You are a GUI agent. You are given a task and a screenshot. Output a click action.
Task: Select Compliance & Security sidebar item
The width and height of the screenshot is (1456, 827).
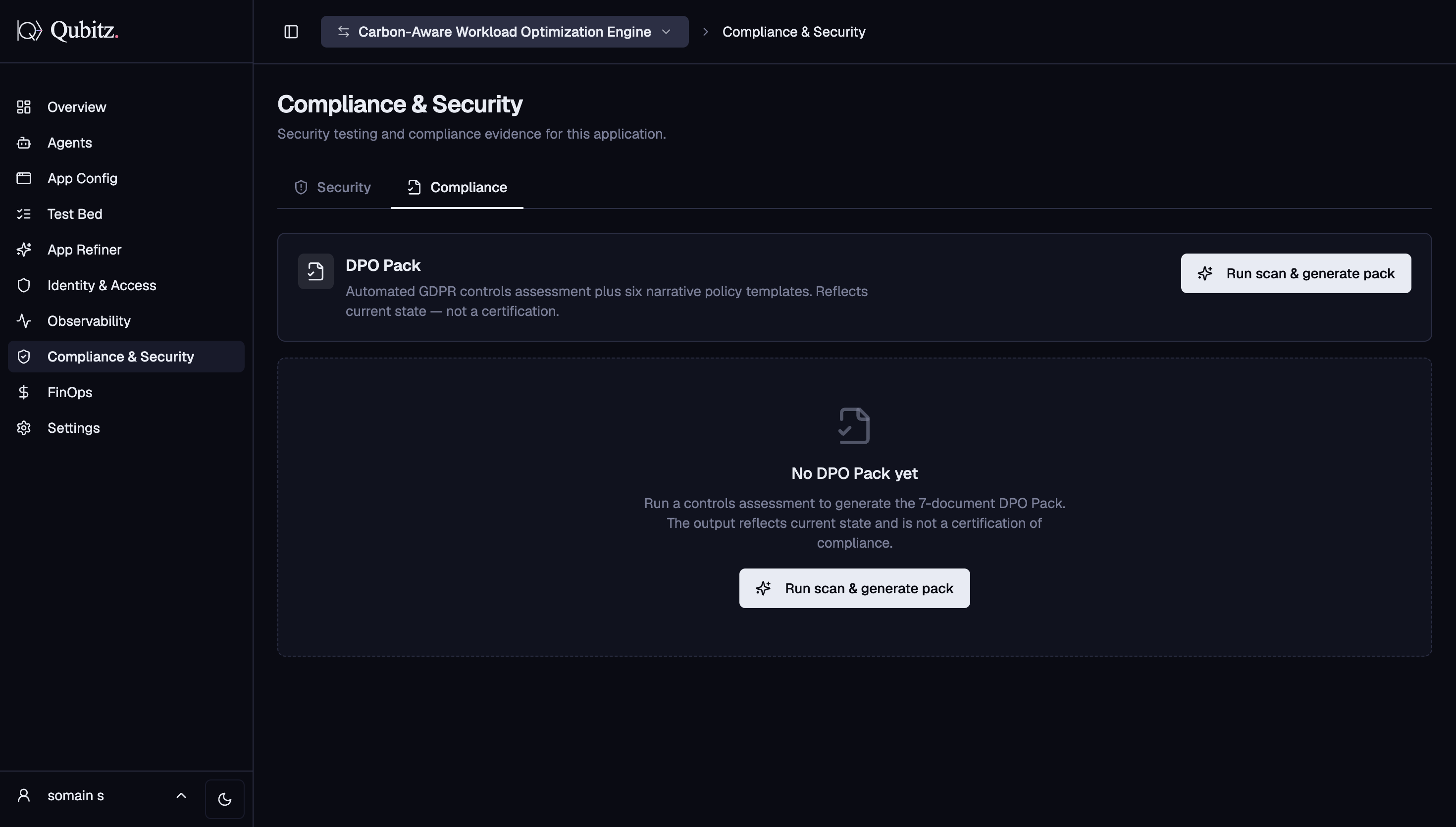click(126, 357)
